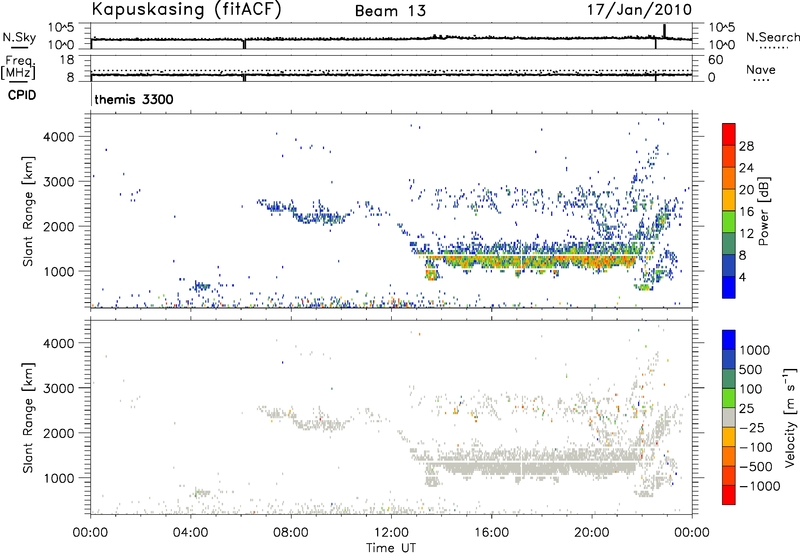Click the "-1000" velocity colorbar label
Viewport: 800px width, 554px height.
pos(759,486)
